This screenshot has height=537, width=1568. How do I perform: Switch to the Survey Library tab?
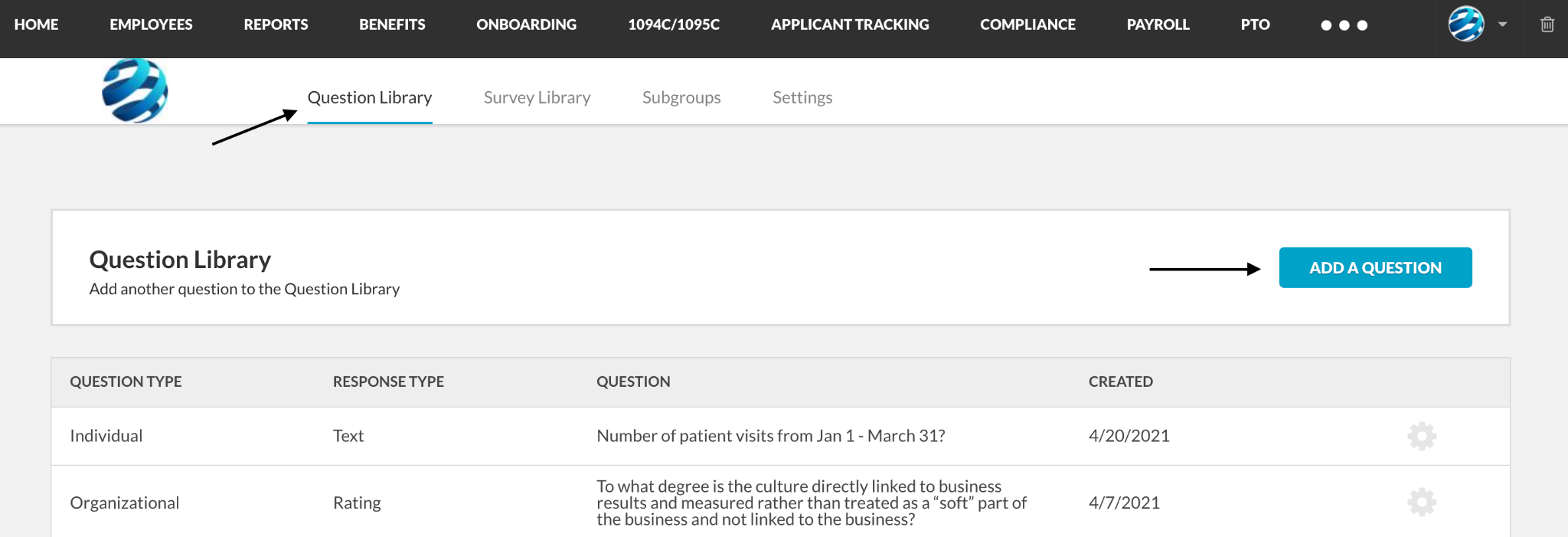pyautogui.click(x=537, y=97)
